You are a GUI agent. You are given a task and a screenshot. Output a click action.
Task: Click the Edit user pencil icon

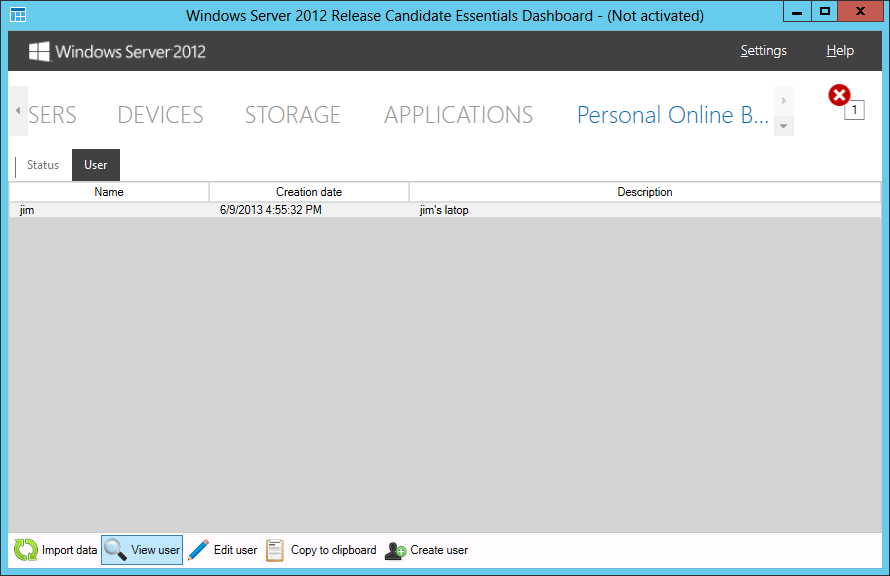(198, 550)
